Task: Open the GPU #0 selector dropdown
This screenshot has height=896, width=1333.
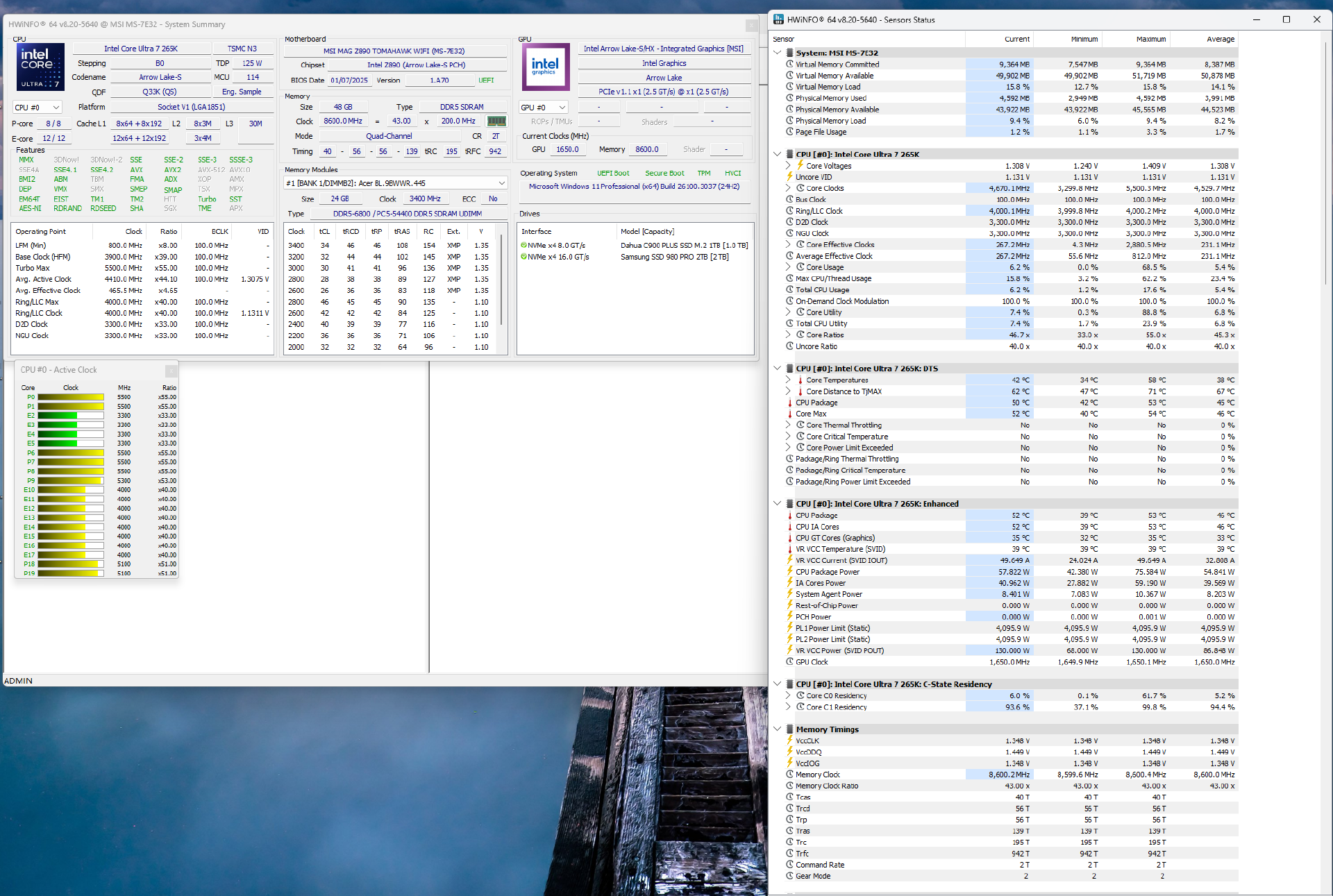Action: coord(544,108)
